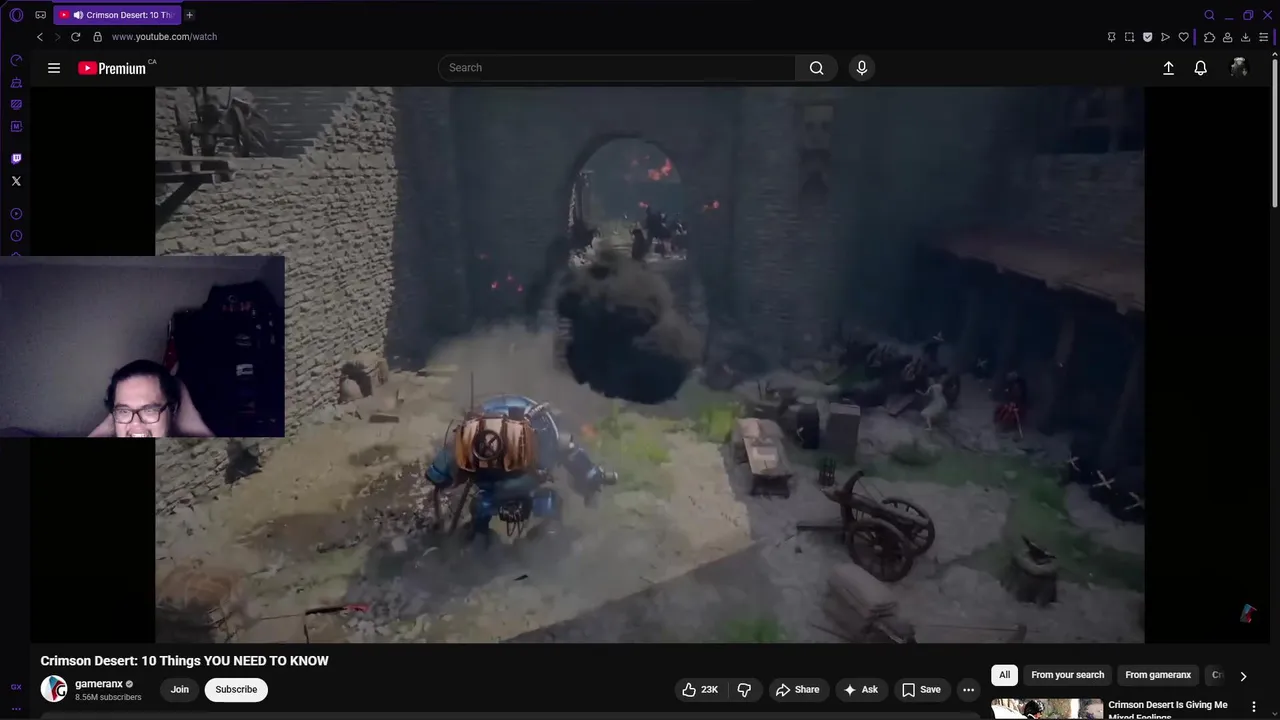Select the Crimson Desert browser tab
The image size is (1280, 720).
pyautogui.click(x=116, y=15)
